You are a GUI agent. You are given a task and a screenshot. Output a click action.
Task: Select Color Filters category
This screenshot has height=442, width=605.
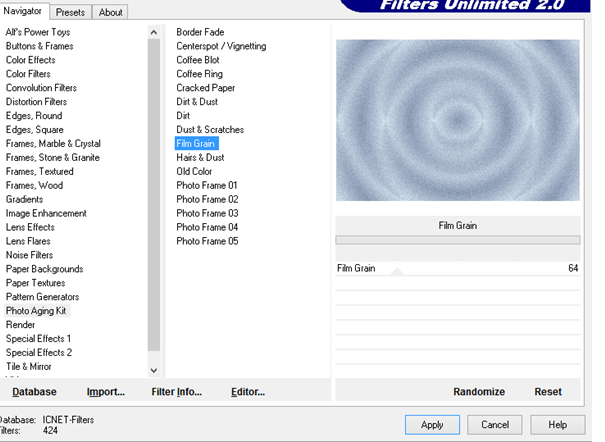[x=28, y=74]
